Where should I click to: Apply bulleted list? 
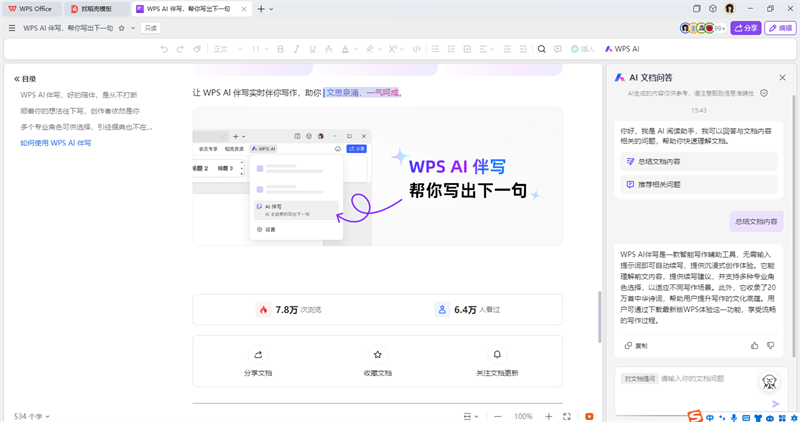[435, 49]
